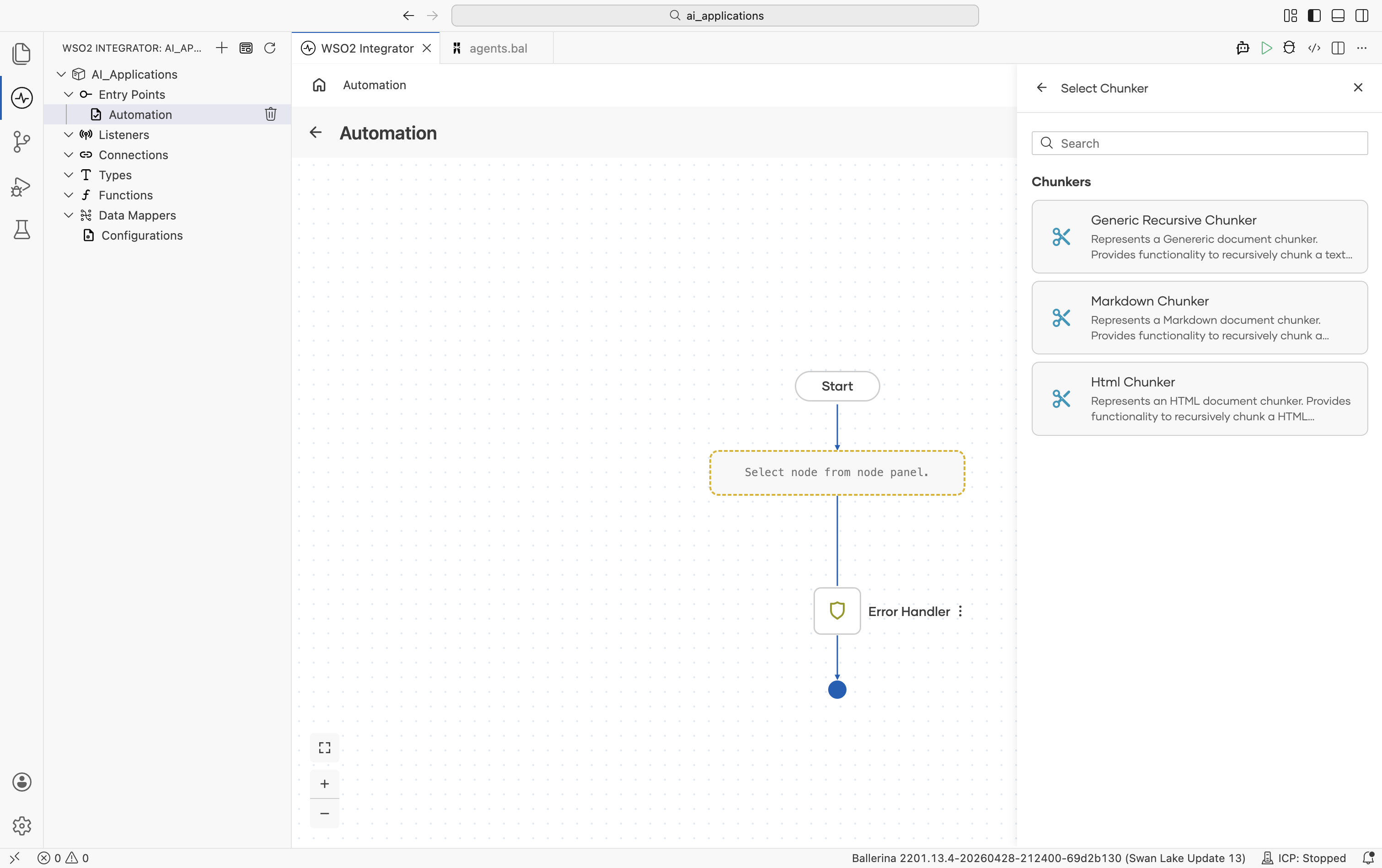The width and height of the screenshot is (1382, 868).
Task: Split the editor to the right
Action: (1338, 48)
